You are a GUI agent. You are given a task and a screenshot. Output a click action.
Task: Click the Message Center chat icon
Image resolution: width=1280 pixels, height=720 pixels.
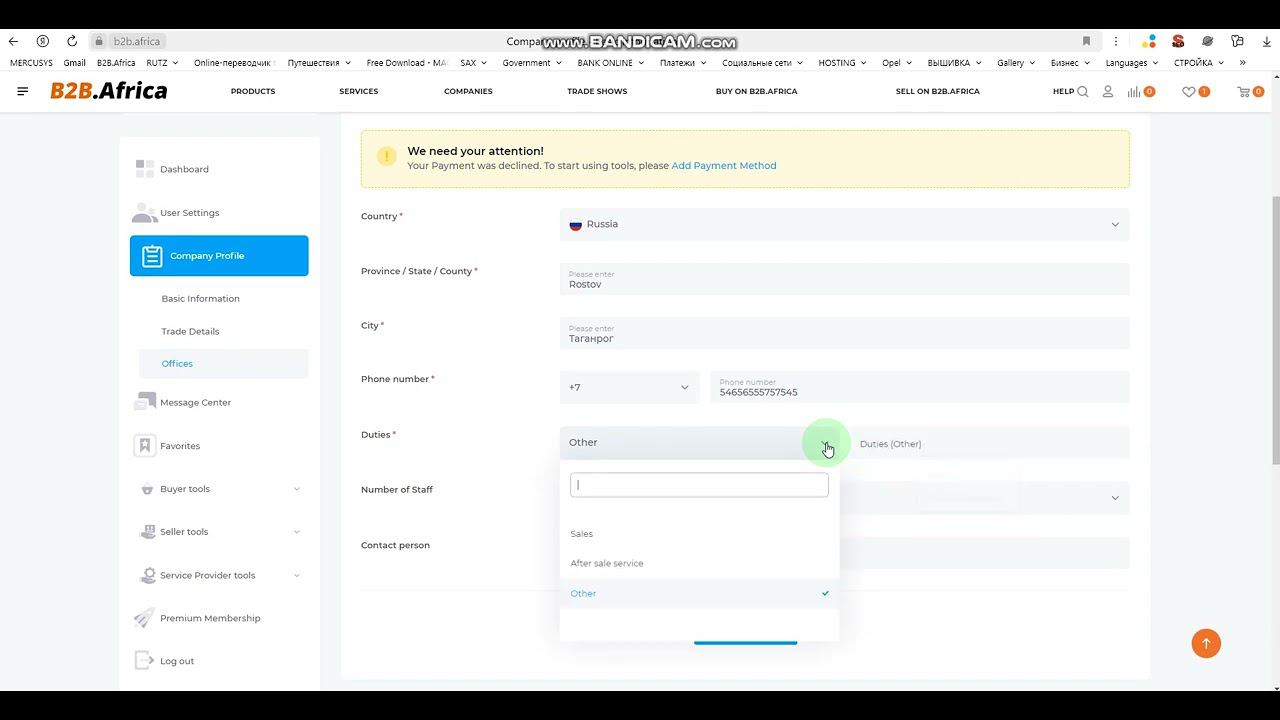click(145, 402)
